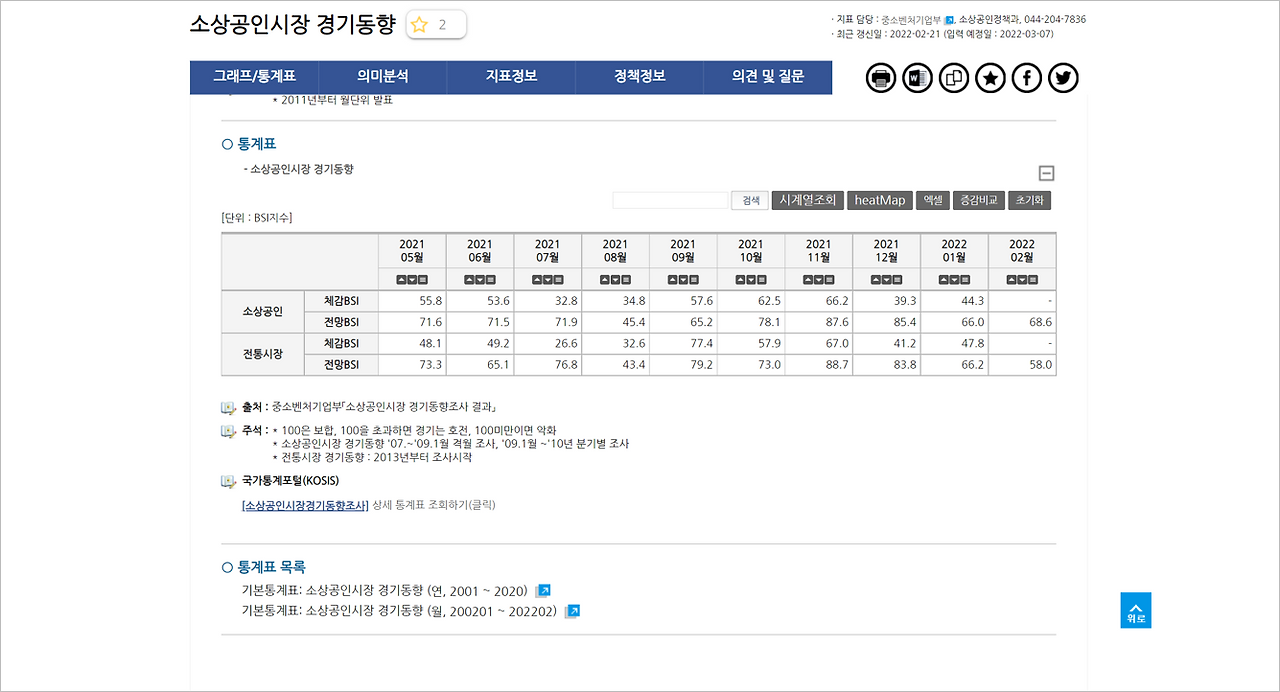Click the icon beside 국가통계포털(KOSIS)

(x=228, y=481)
